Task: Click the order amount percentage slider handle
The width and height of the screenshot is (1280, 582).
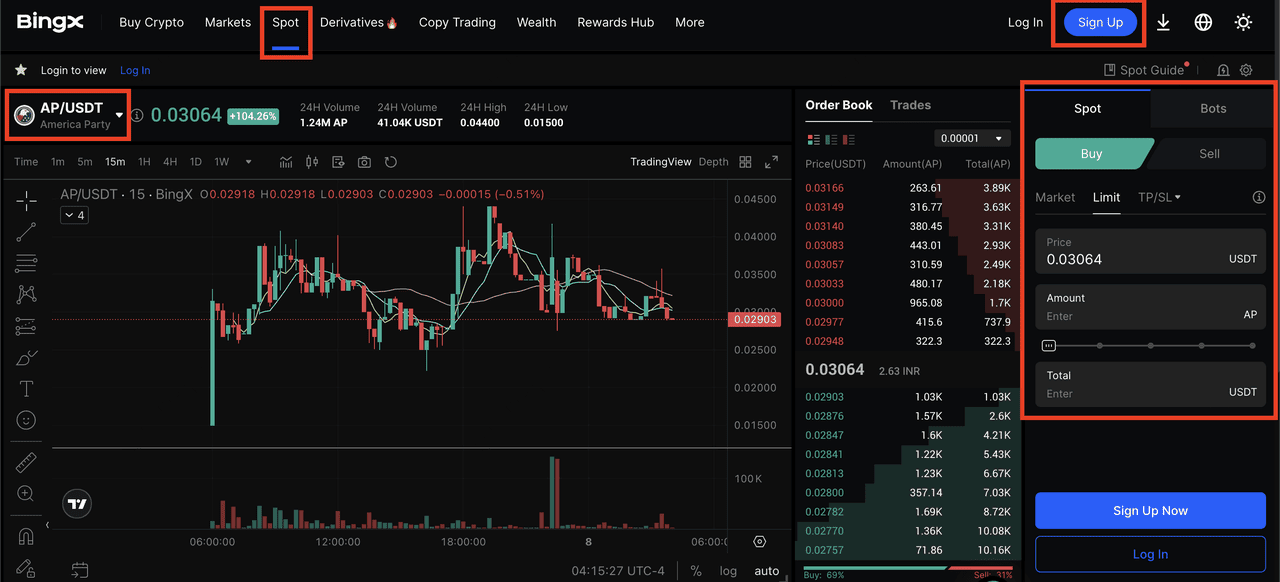Action: coord(1048,345)
